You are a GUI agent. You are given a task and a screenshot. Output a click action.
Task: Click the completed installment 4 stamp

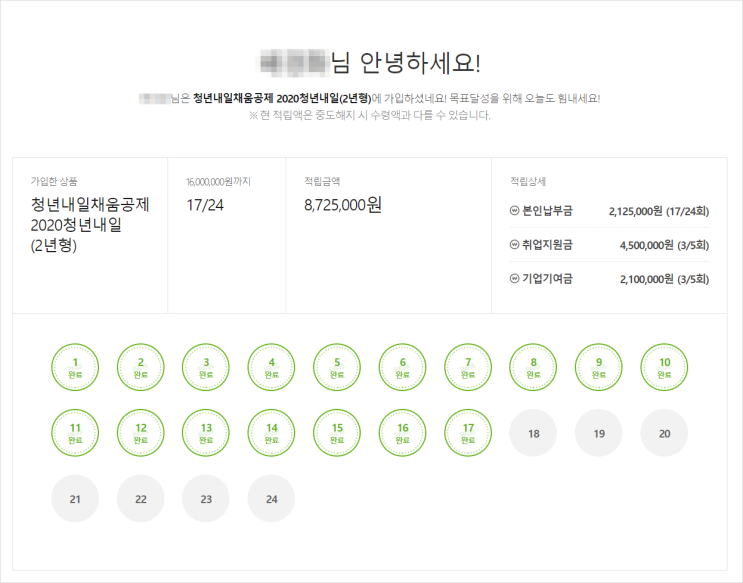tap(271, 367)
